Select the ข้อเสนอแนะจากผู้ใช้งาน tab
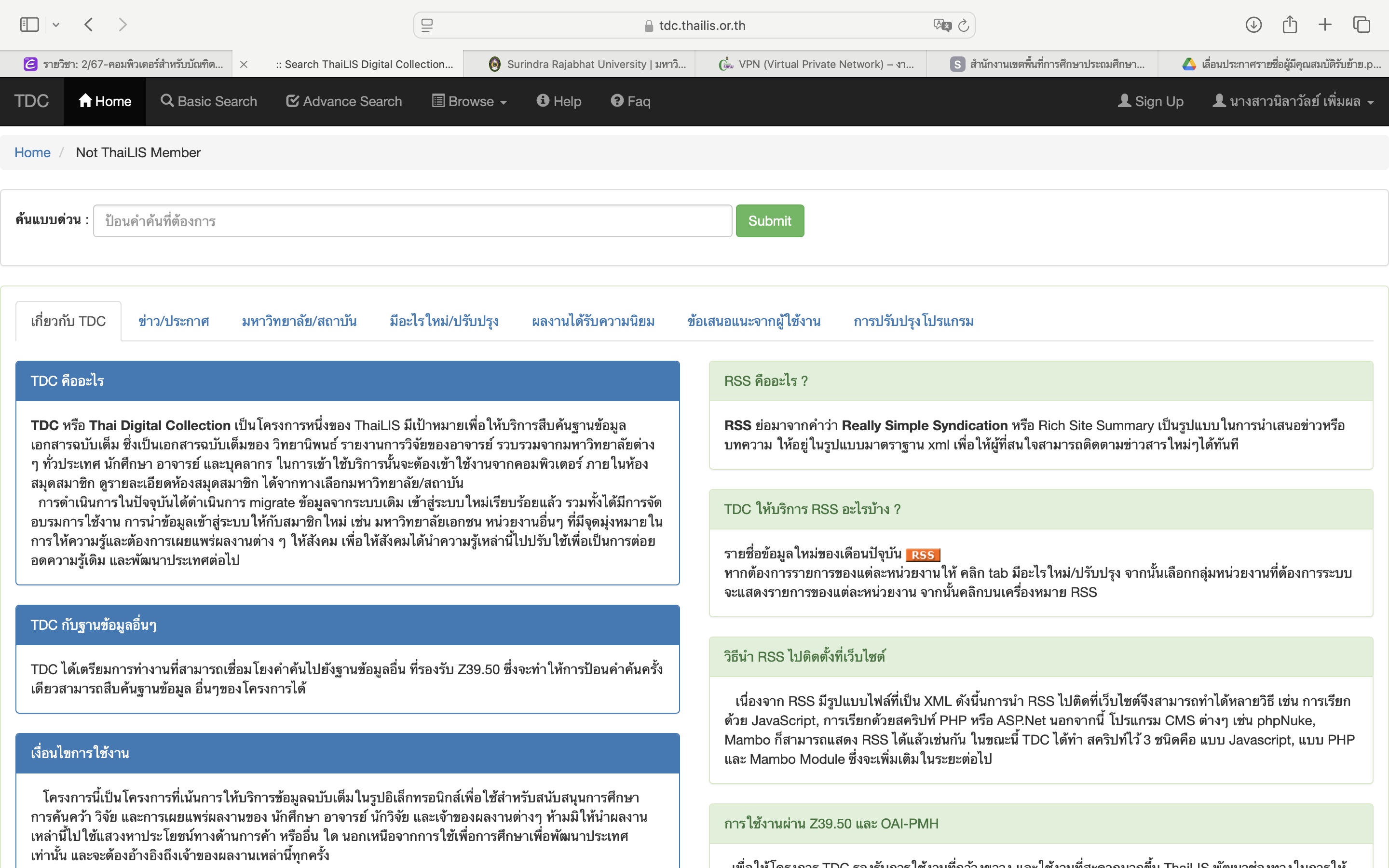The width and height of the screenshot is (1389, 868). coord(754,322)
